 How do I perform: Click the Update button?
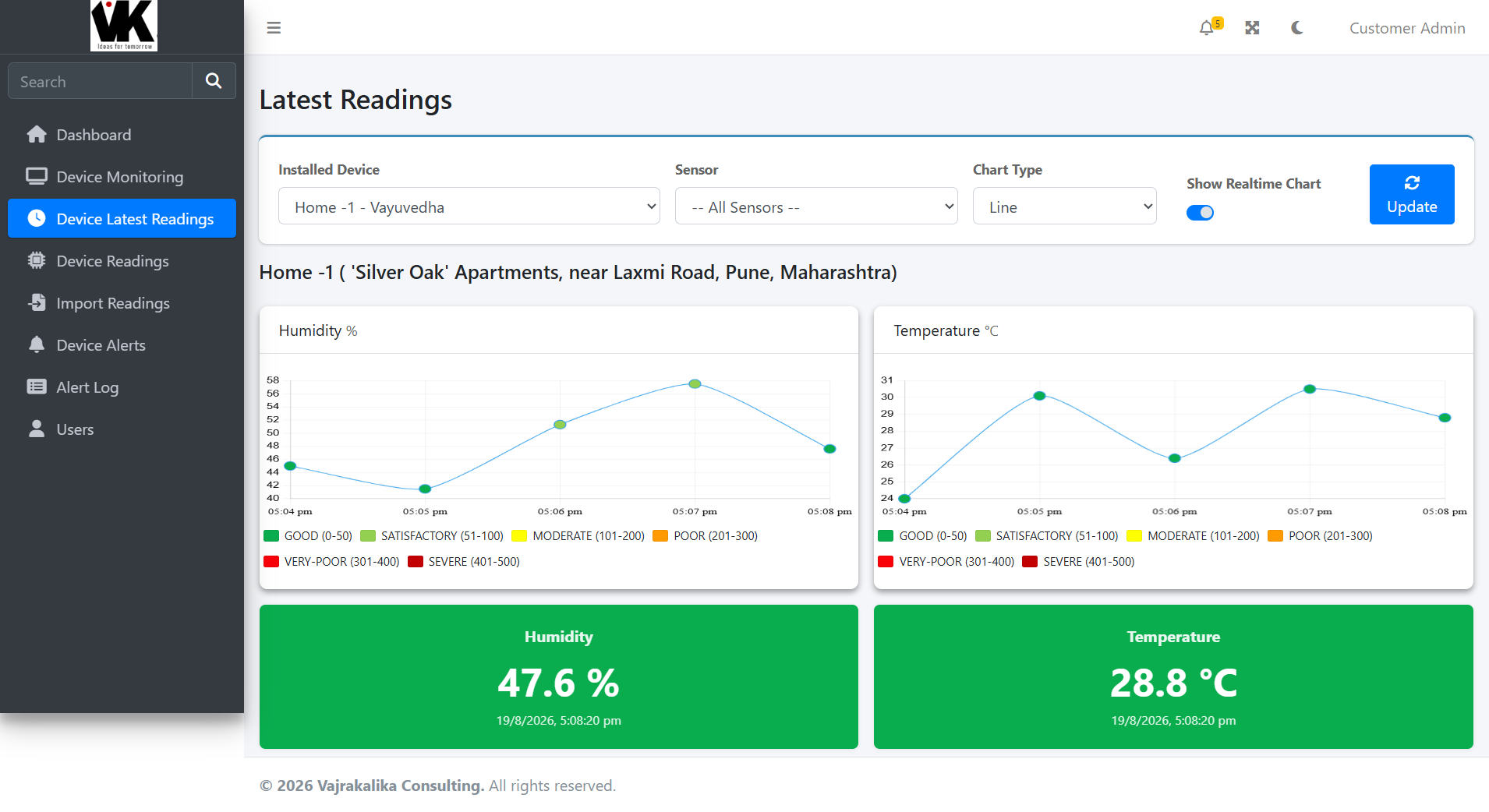[x=1412, y=195]
